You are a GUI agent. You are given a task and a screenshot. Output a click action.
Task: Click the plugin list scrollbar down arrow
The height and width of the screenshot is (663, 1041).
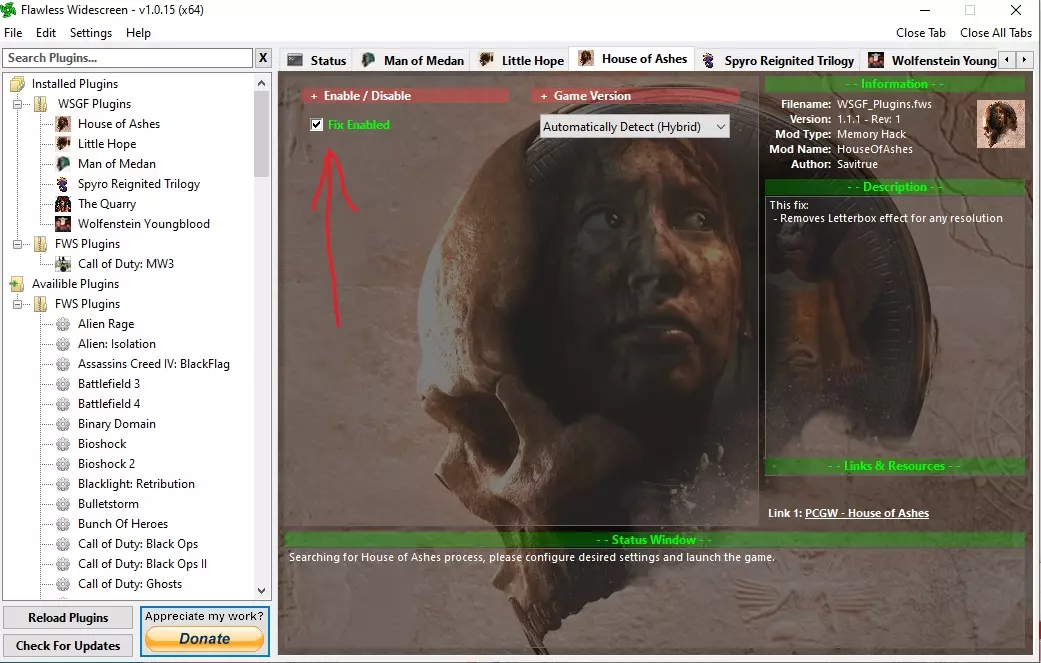(262, 591)
